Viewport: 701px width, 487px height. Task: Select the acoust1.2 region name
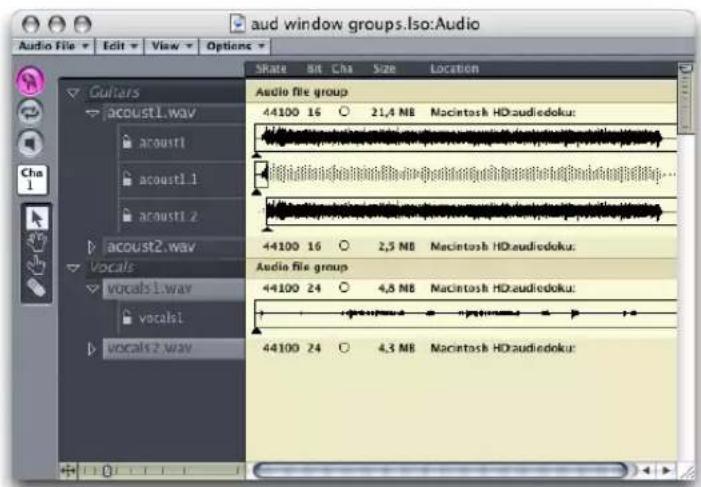[x=168, y=216]
